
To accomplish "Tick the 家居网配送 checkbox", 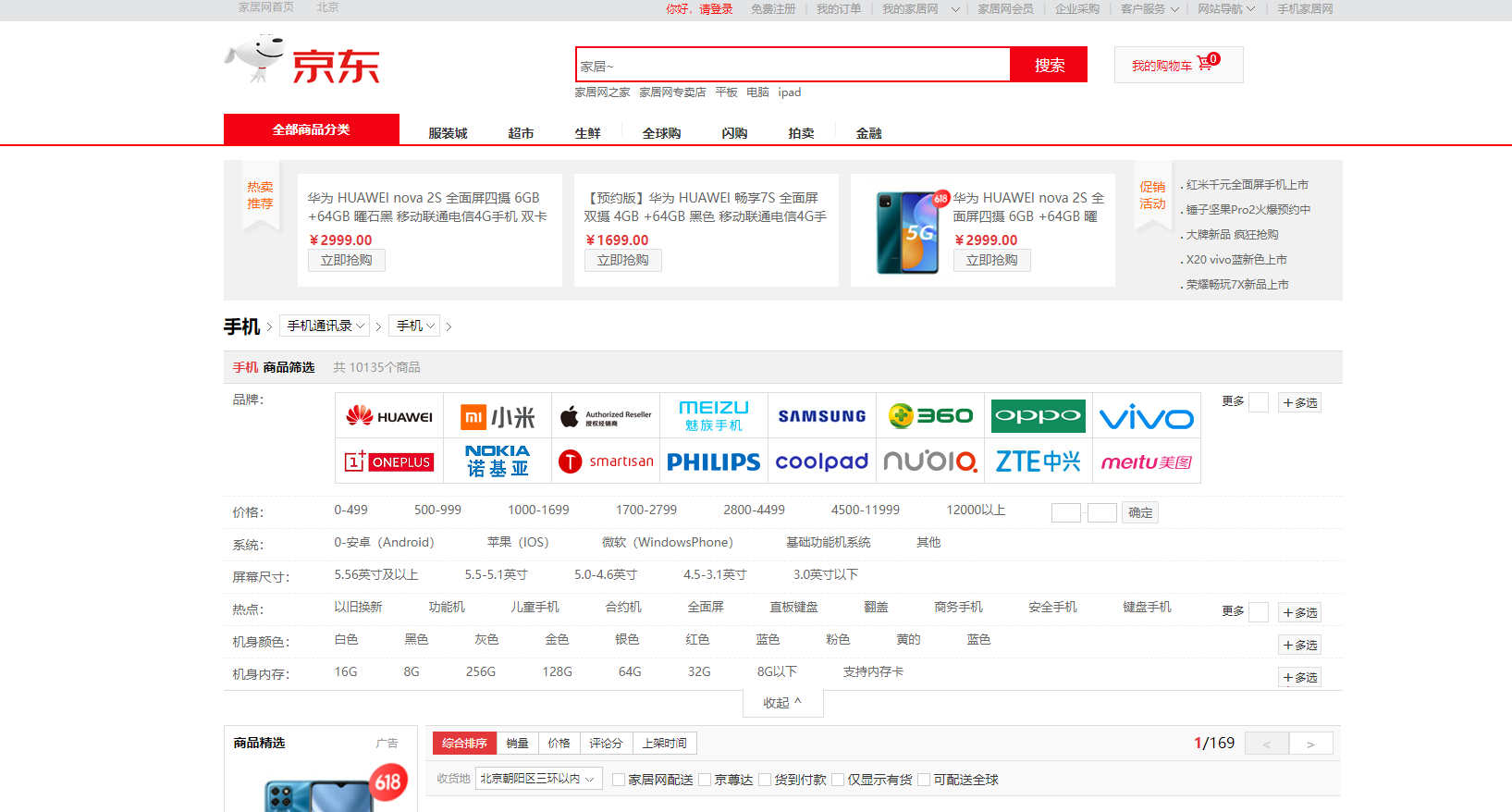I will 619,780.
